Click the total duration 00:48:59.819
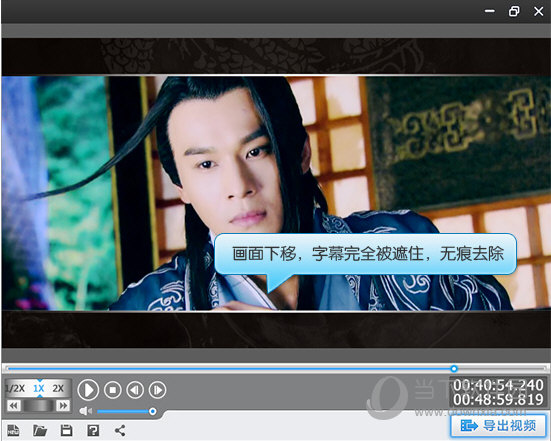 (498, 400)
